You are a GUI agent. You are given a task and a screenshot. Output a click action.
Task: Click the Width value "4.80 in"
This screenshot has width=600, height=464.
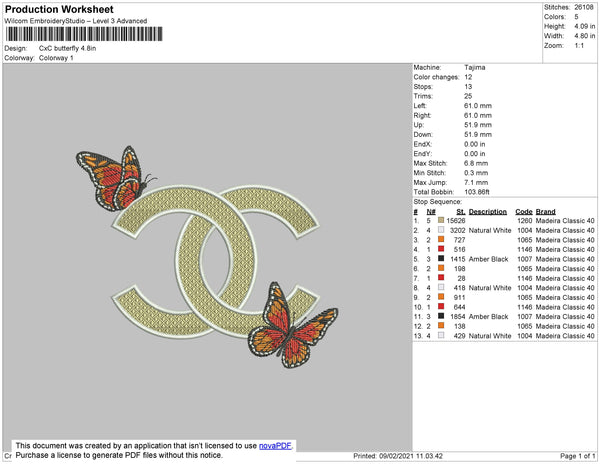(x=584, y=36)
